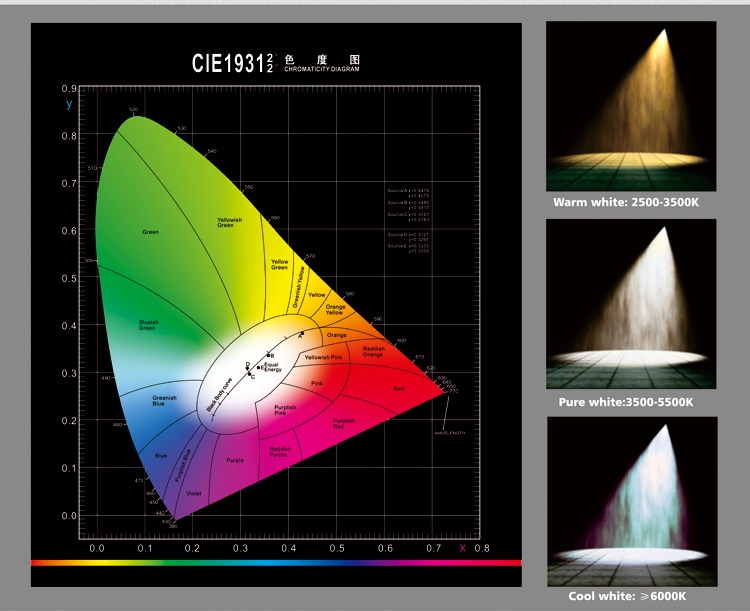This screenshot has width=750, height=611.
Task: Click the 'Purple' region label
Action: point(235,460)
